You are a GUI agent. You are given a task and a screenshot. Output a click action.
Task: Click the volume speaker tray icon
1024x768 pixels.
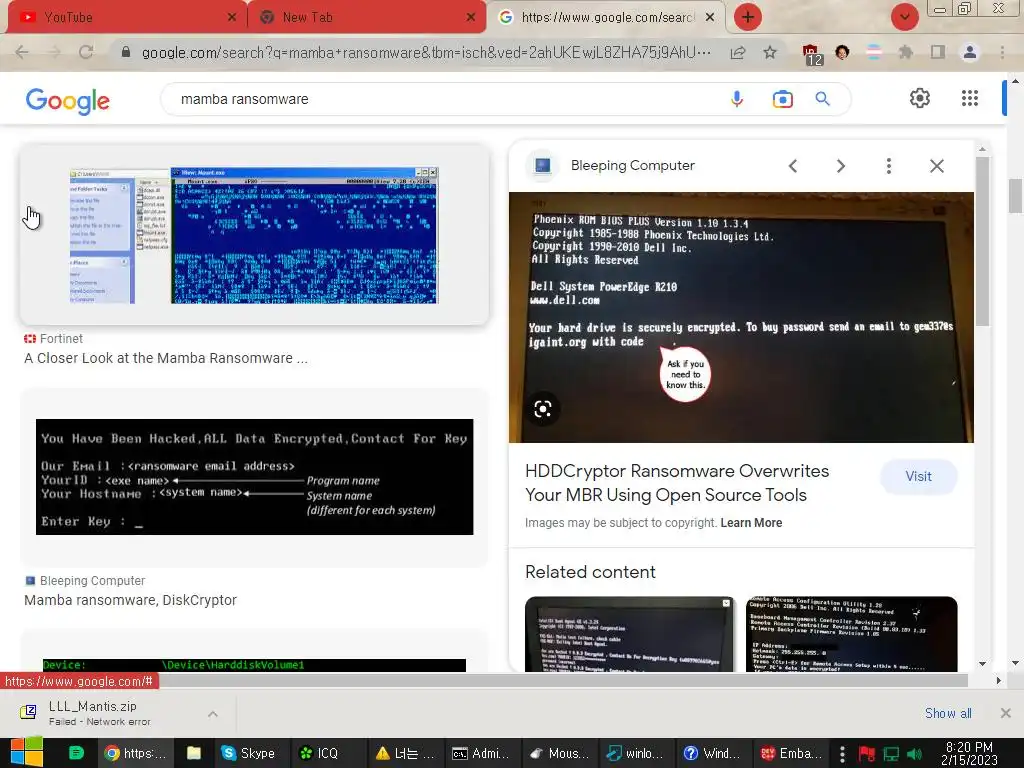(914, 754)
